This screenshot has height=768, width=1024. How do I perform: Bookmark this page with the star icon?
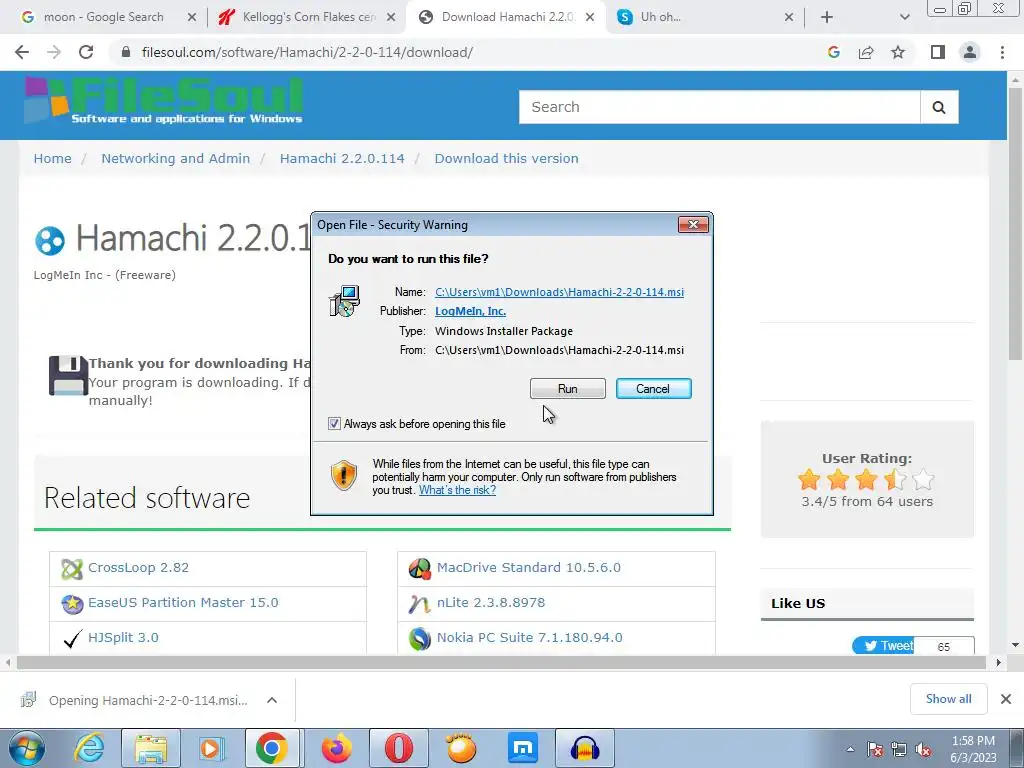coord(898,52)
